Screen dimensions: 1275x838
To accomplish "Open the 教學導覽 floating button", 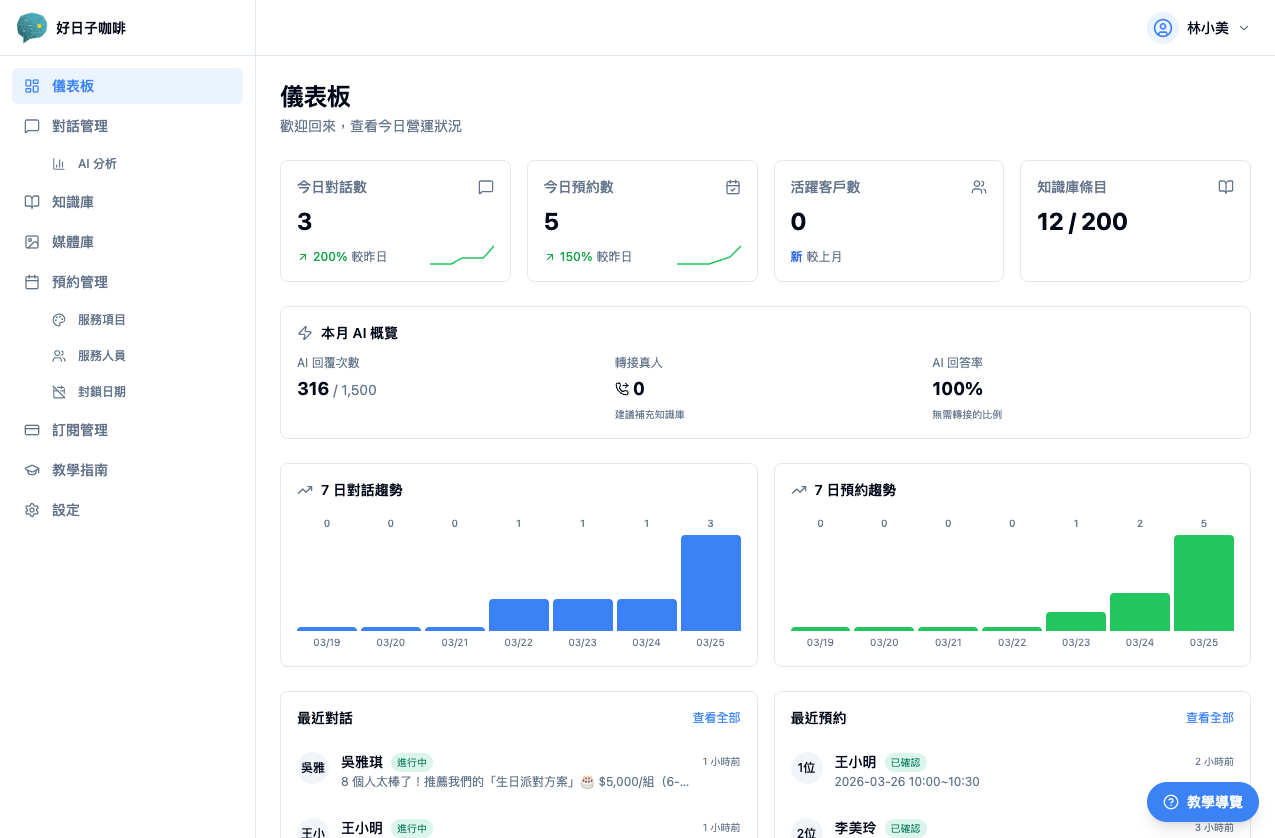I will [x=1202, y=802].
